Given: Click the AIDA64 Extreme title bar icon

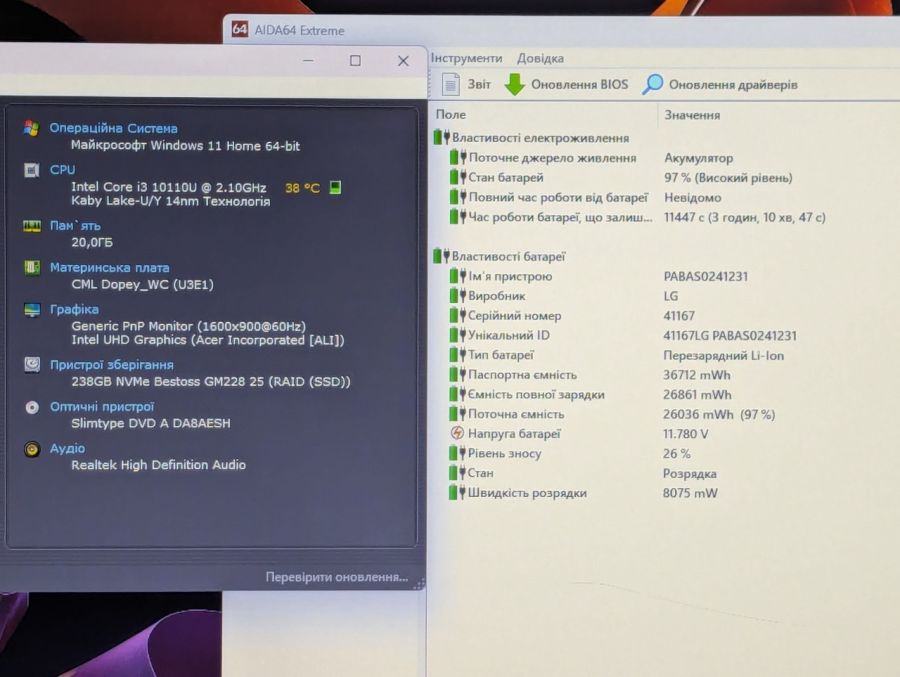Looking at the screenshot, I should 240,29.
